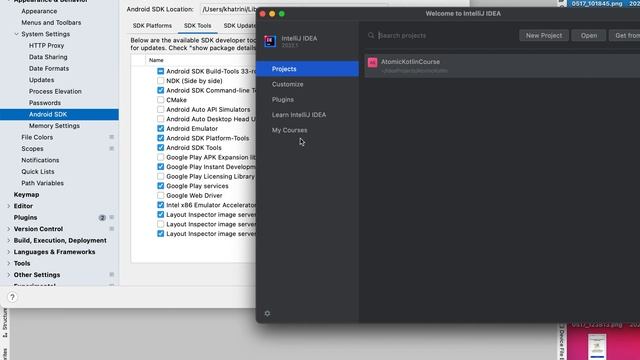Open the Device File Explorer side tab
Viewport: 640px width, 360px height.
click(562, 342)
